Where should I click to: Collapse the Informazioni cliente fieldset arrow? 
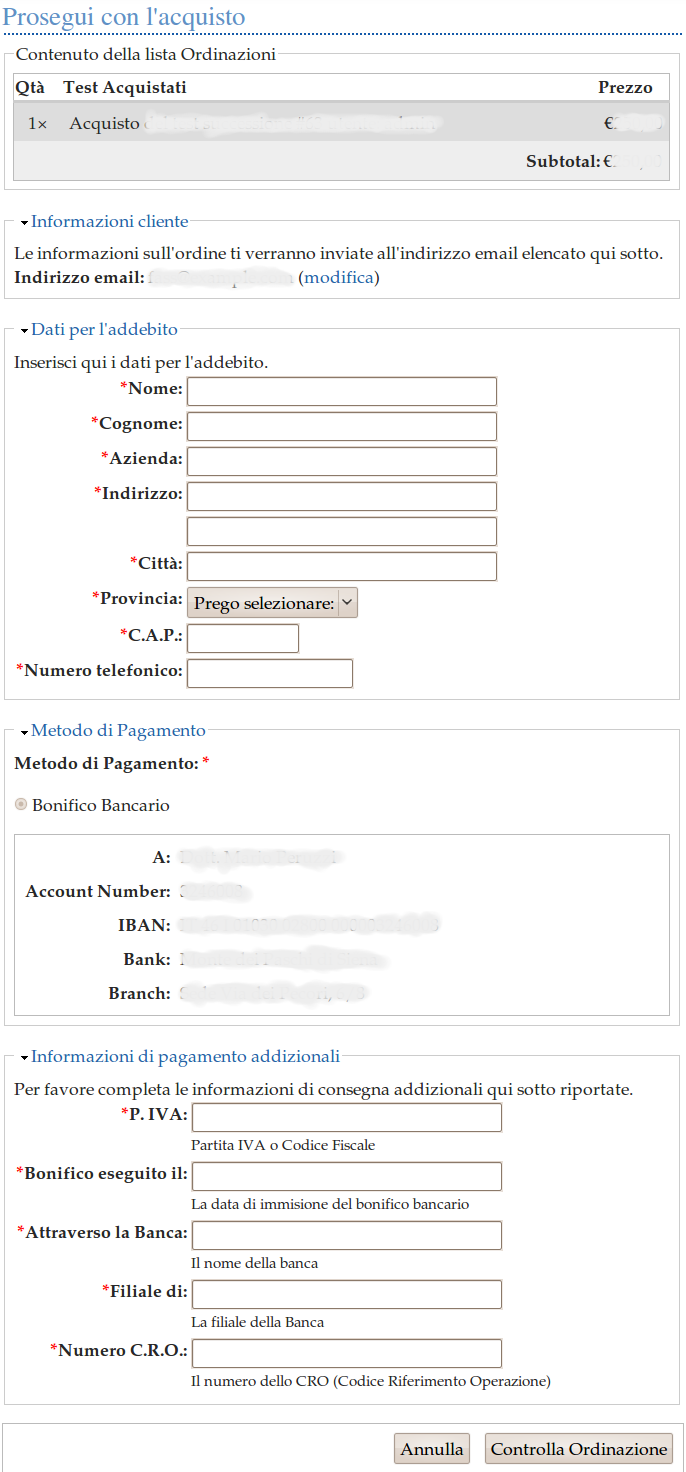[x=24, y=223]
